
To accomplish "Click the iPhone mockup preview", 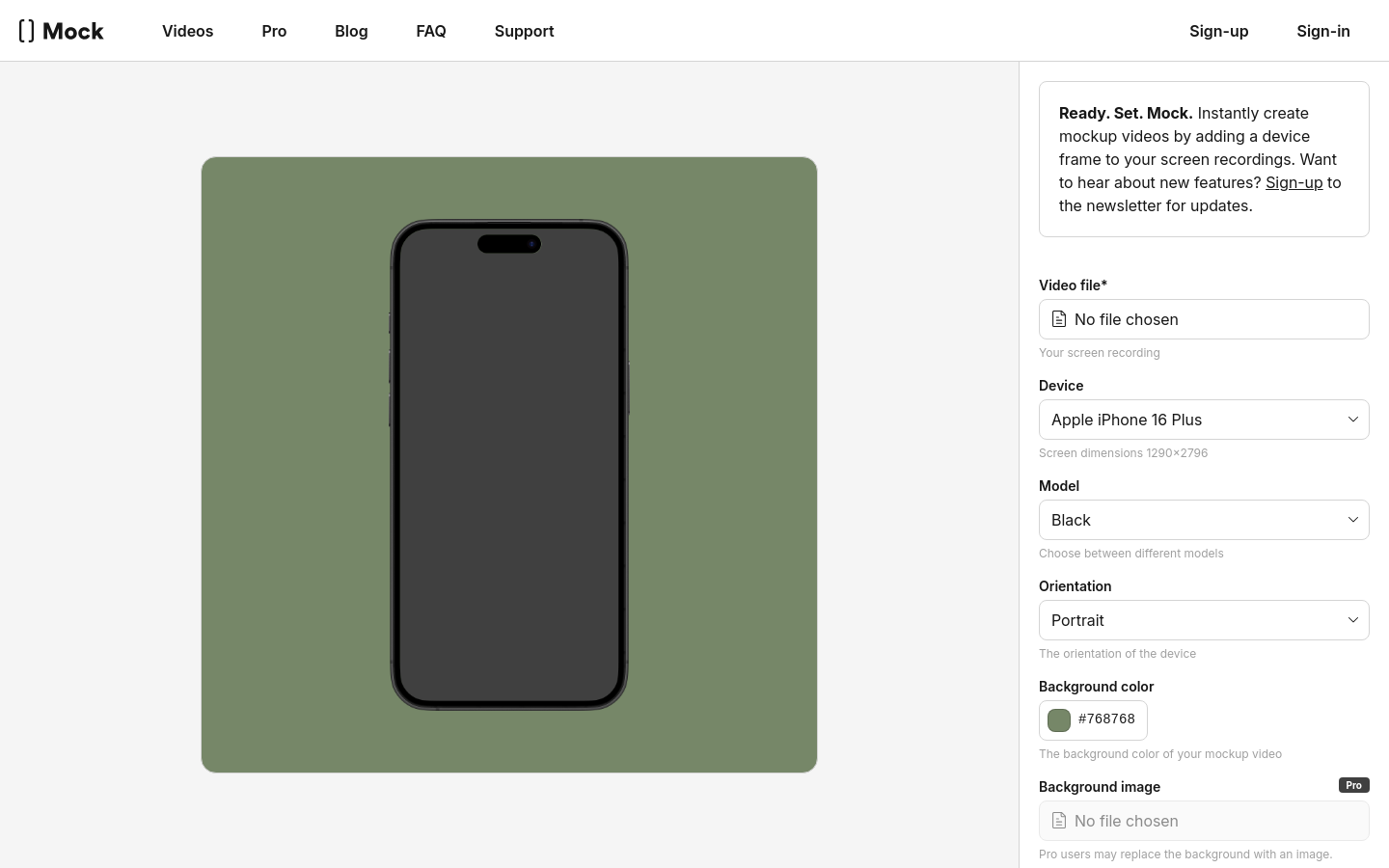I will tap(509, 465).
